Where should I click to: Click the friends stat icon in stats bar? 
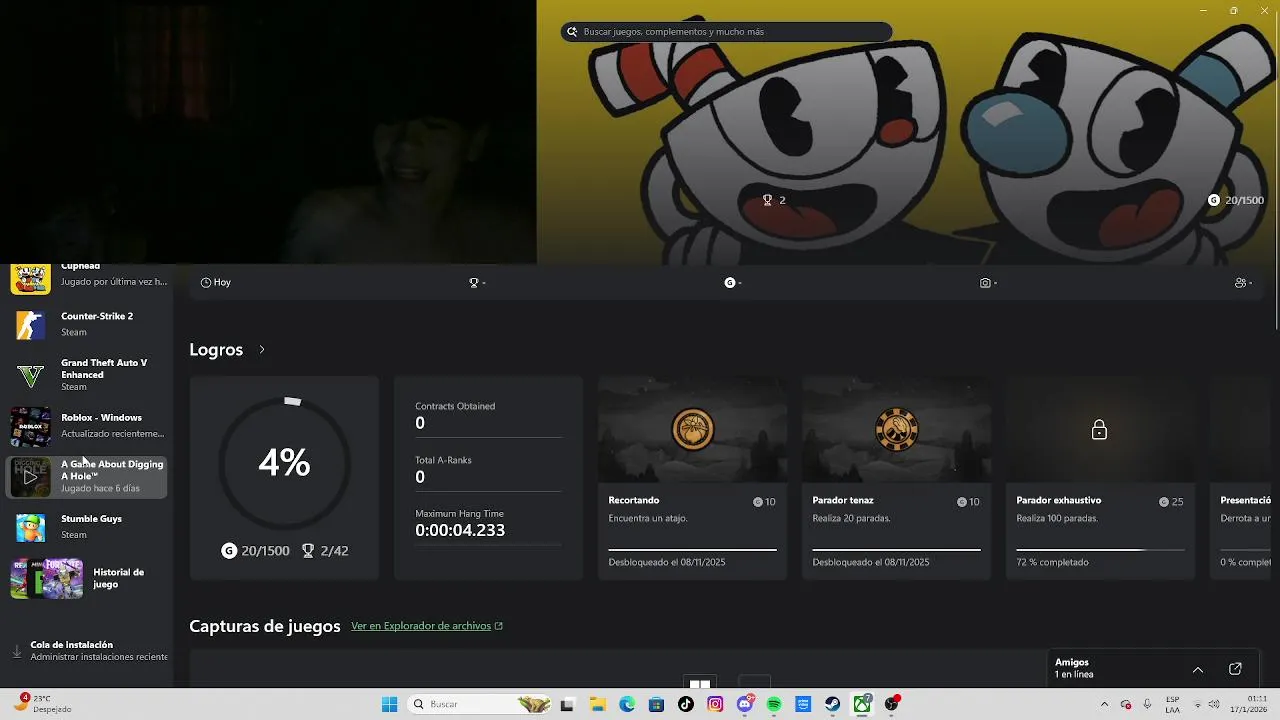1243,283
